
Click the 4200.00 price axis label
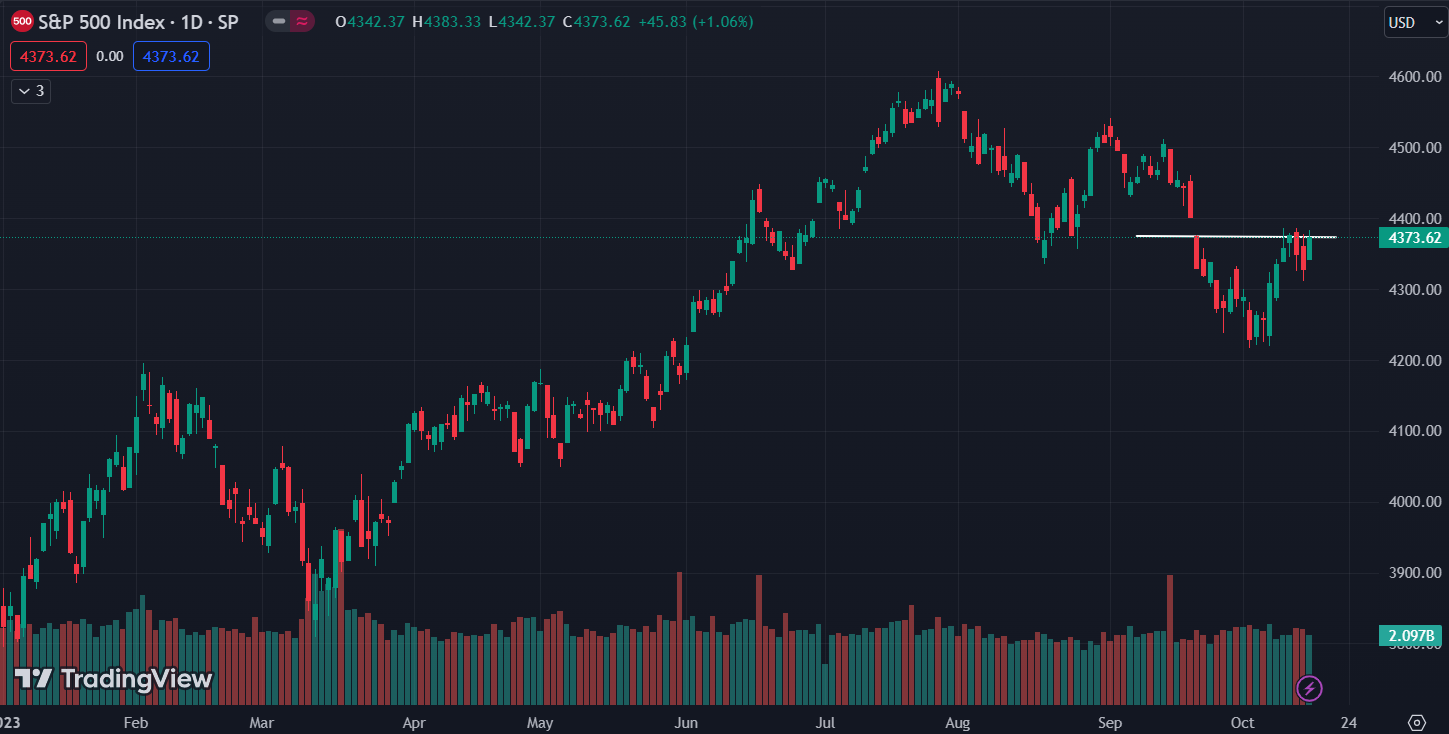point(1413,360)
